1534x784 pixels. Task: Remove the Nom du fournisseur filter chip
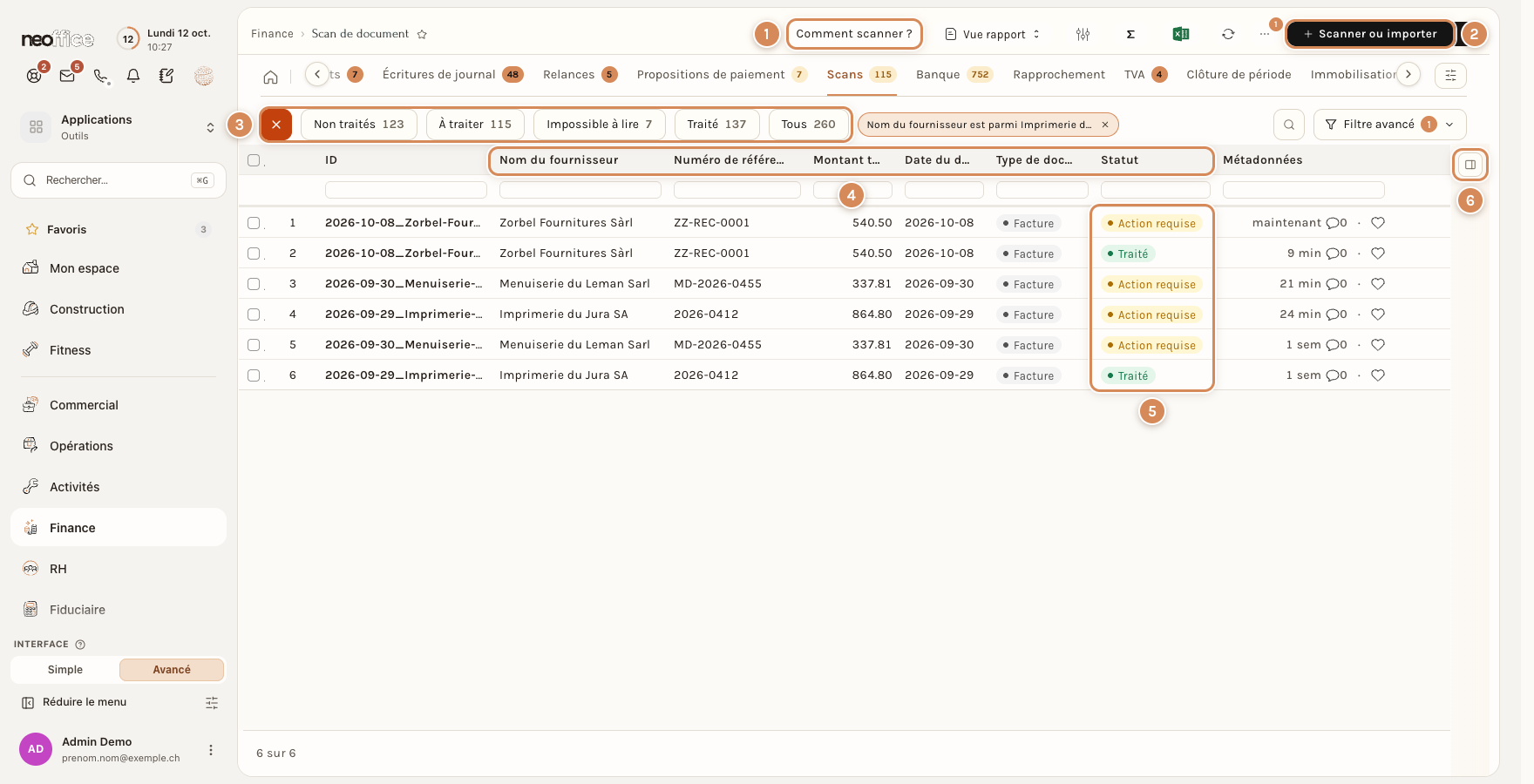1105,125
